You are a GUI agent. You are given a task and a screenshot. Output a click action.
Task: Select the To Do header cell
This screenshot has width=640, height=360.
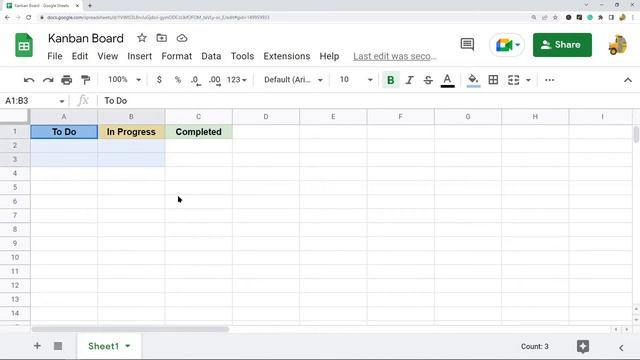tap(64, 132)
